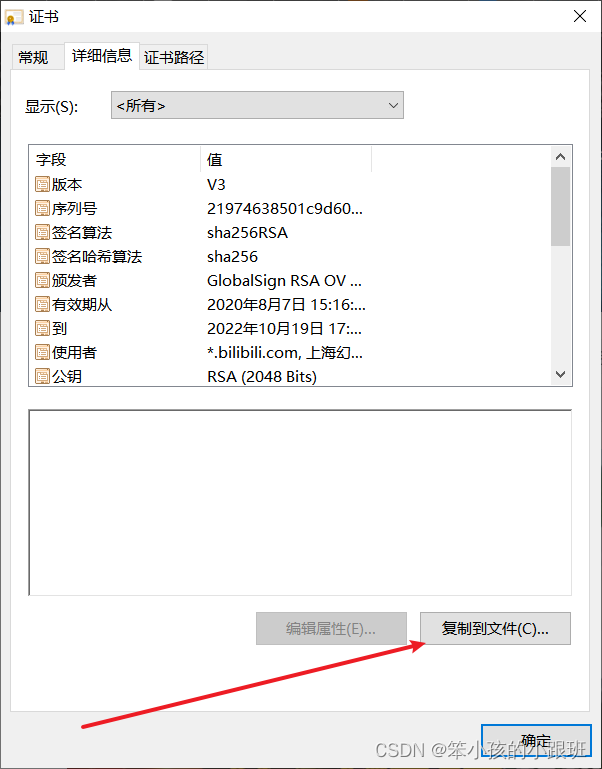This screenshot has width=602, height=769.
Task: Click the value sha256RSA
Action: coord(247,232)
